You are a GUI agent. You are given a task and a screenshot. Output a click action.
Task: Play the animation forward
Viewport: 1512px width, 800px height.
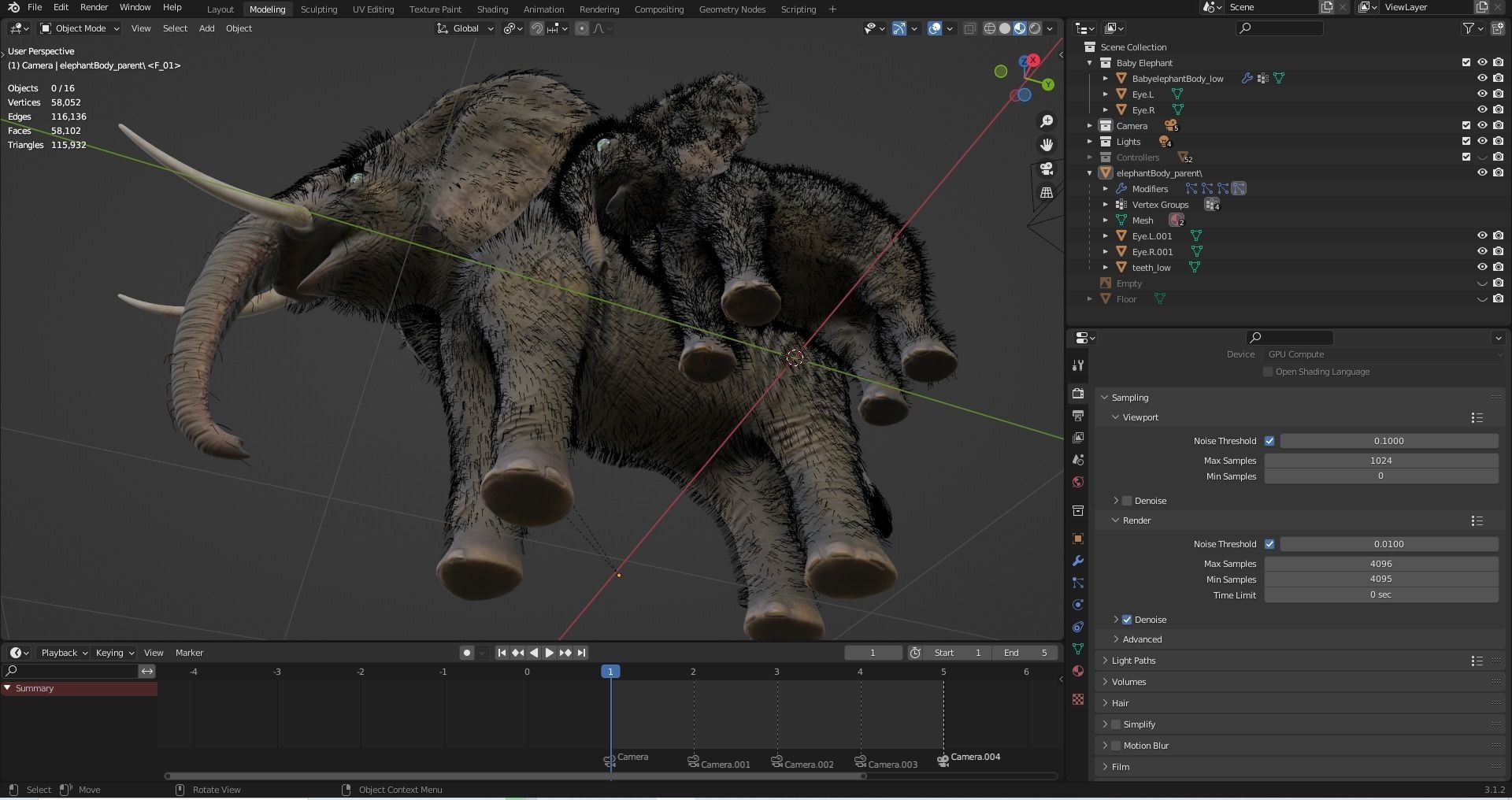point(550,653)
